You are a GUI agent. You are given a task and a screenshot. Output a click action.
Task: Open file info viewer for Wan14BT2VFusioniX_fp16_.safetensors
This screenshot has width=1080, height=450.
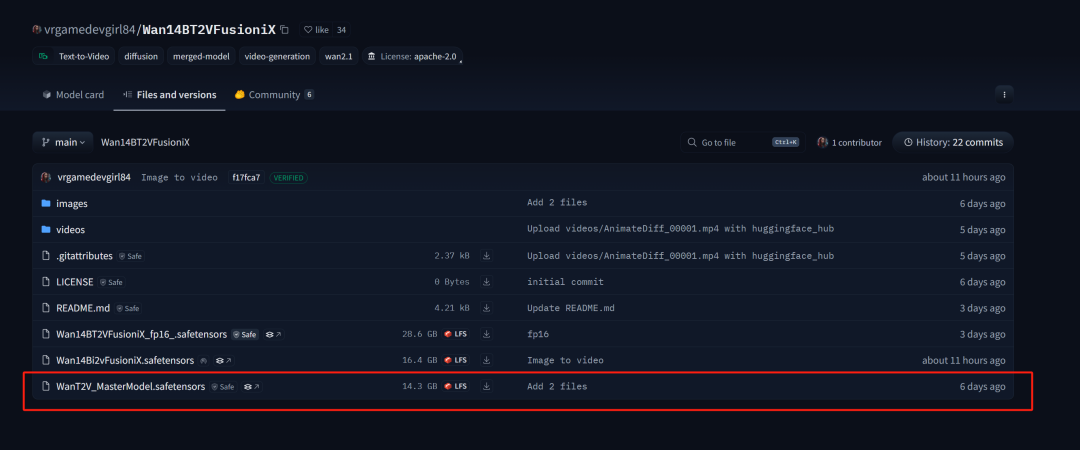(273, 335)
